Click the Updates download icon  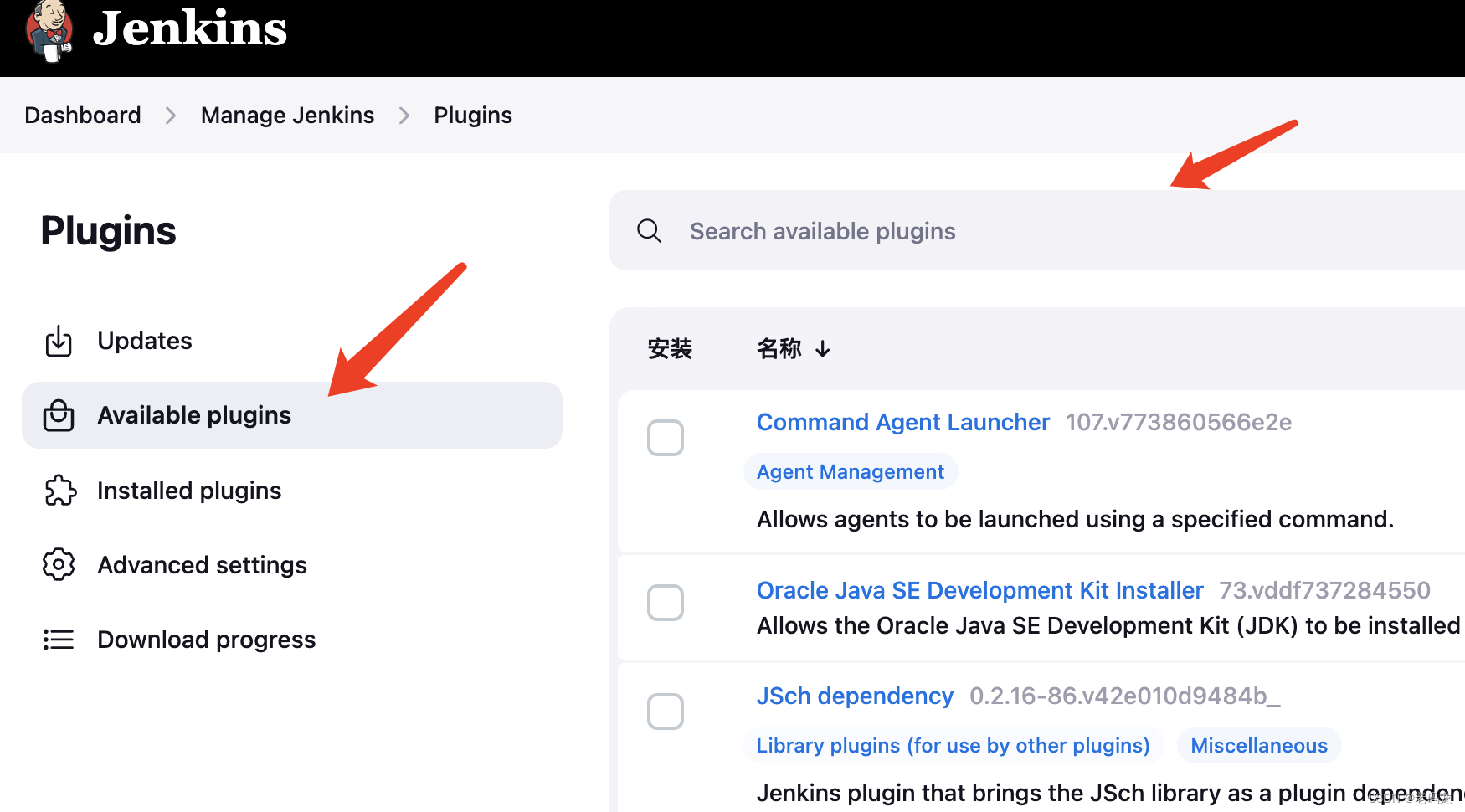(59, 341)
